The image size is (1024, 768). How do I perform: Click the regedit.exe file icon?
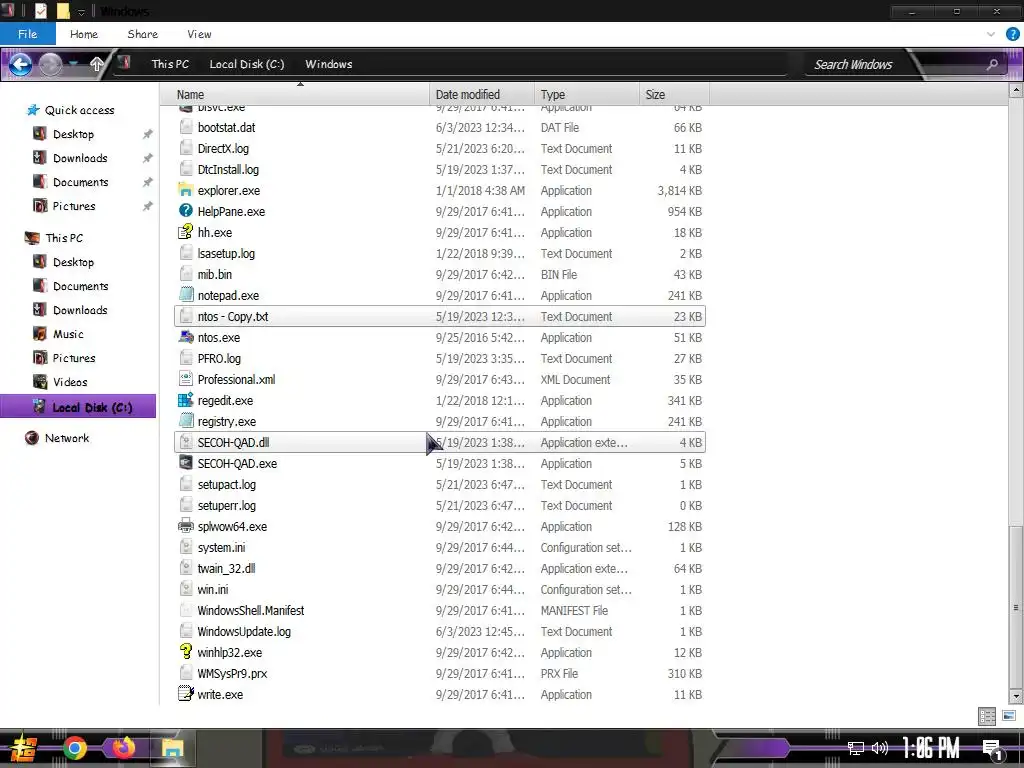[x=185, y=400]
